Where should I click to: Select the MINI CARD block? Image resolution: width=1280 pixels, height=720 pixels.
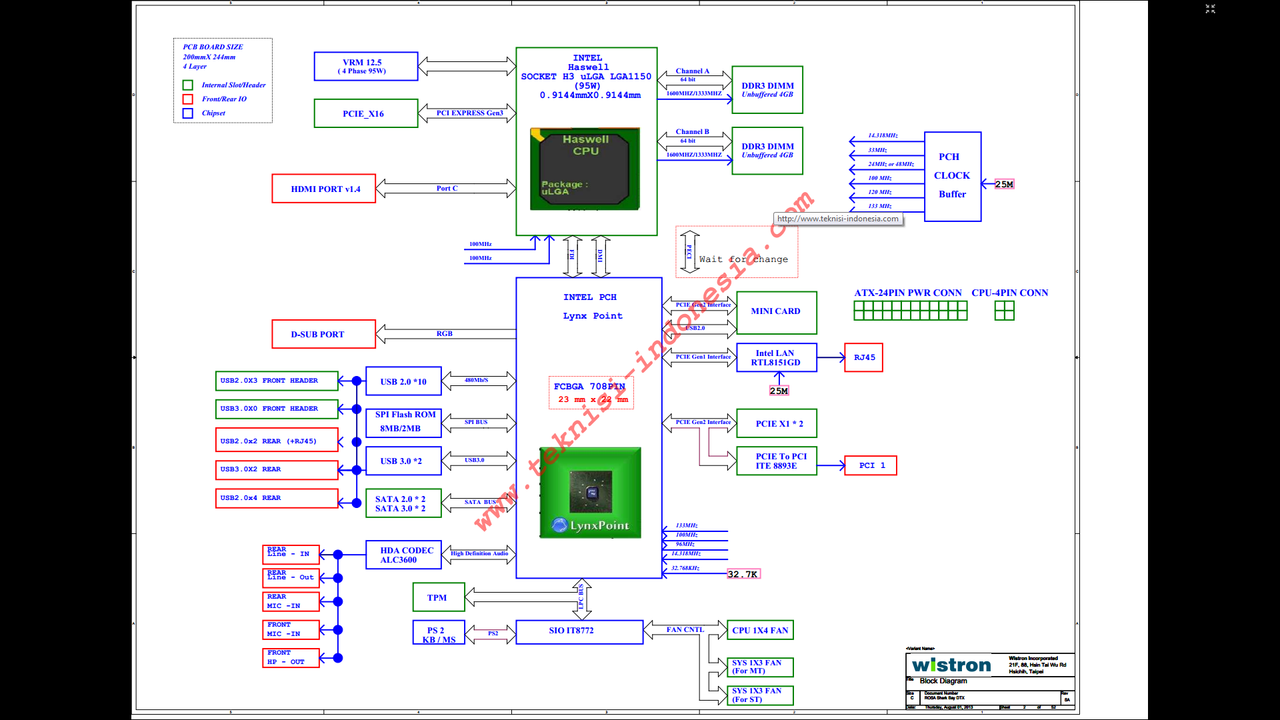(x=776, y=312)
